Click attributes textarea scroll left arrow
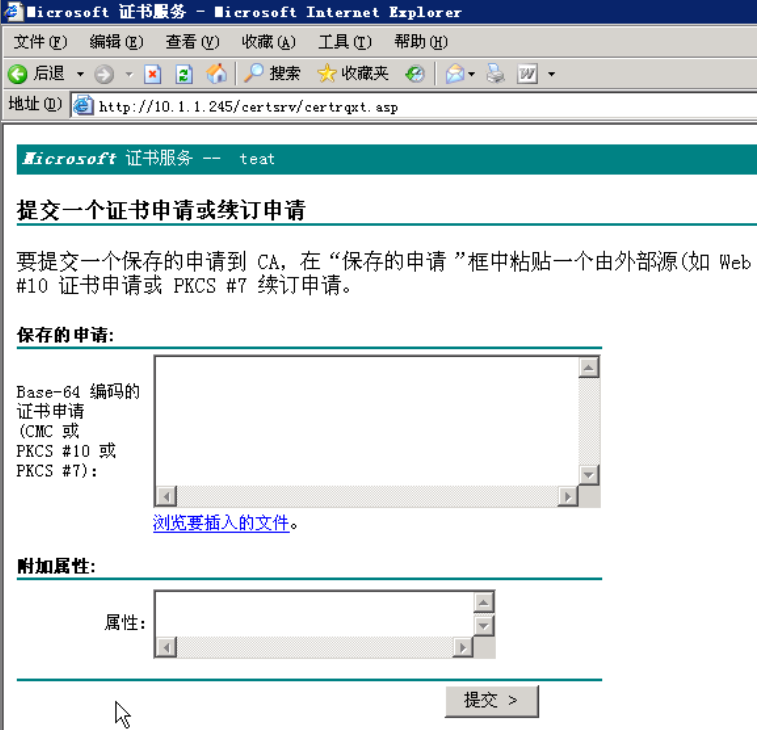 167,647
